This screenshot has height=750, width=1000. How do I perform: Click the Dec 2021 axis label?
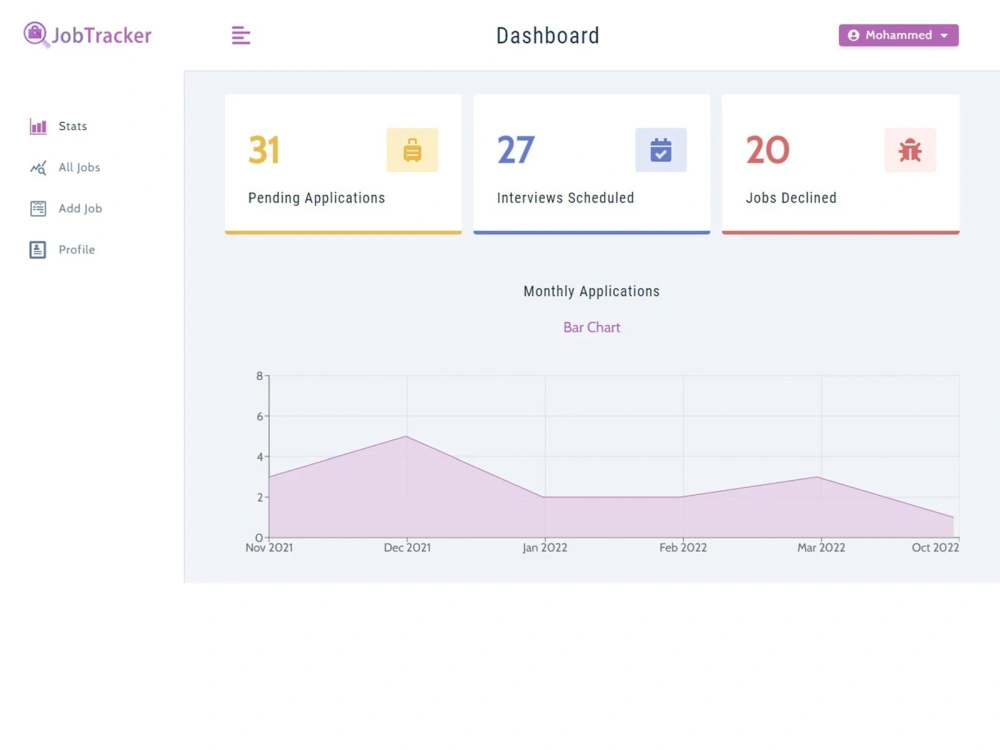pyautogui.click(x=407, y=548)
